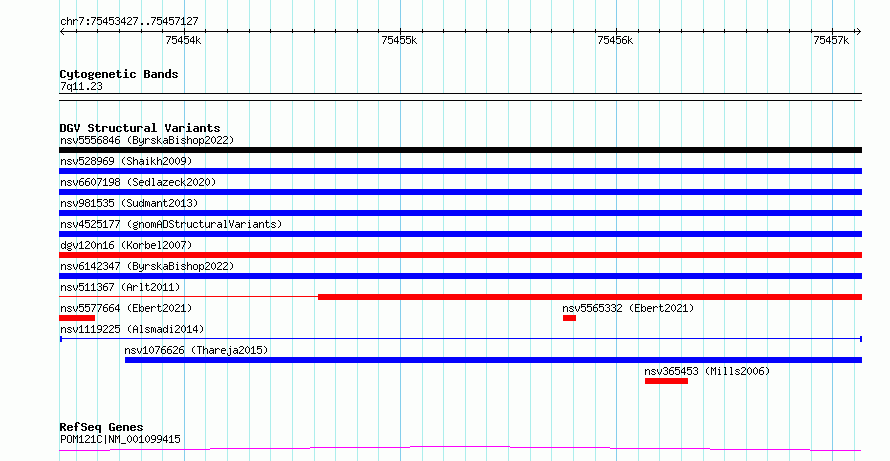Click the thin blue nsv1119225 line
Viewport: 890px width, 461px height.
click(x=460, y=339)
